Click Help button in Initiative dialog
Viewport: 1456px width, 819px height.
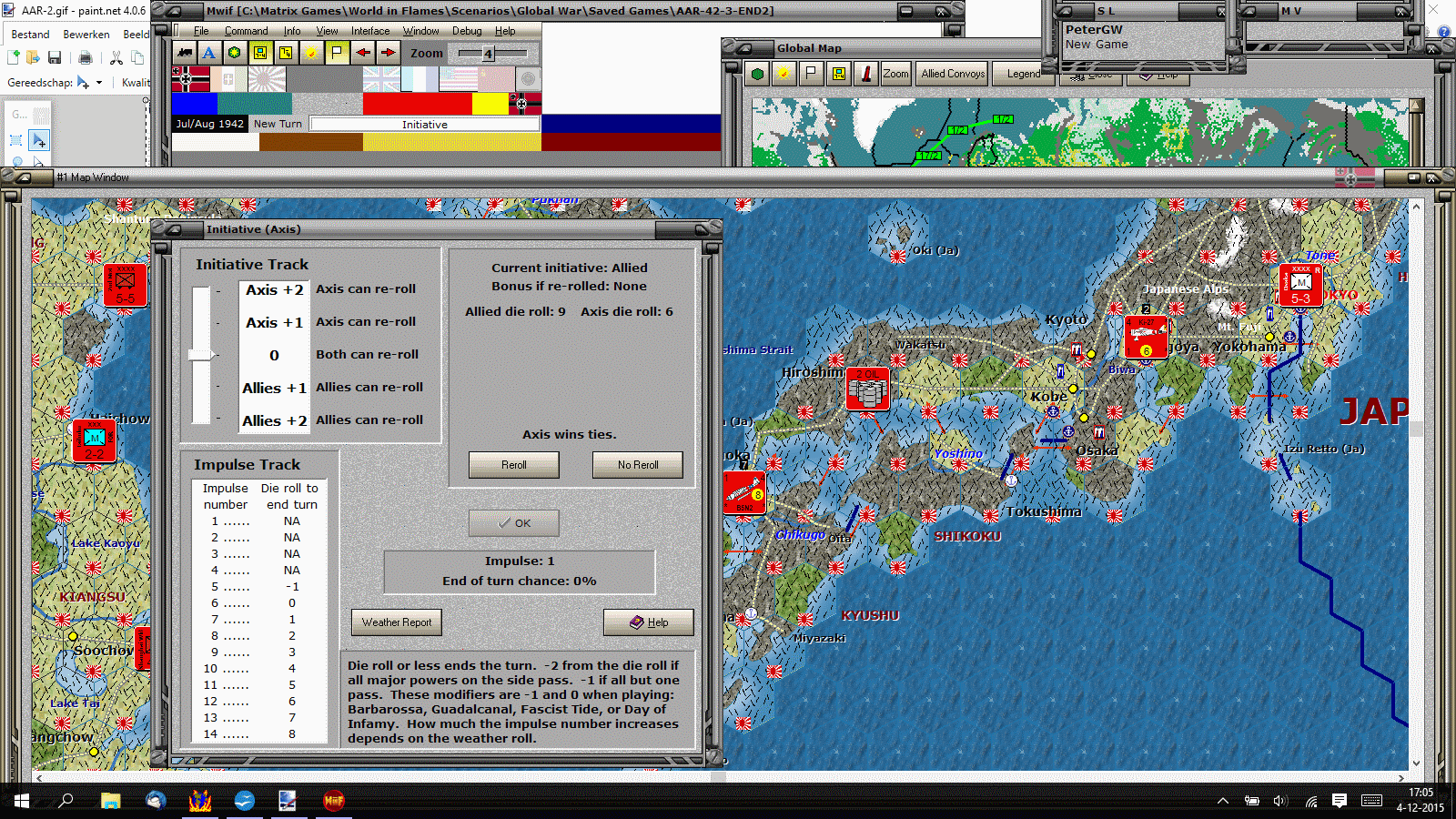649,622
